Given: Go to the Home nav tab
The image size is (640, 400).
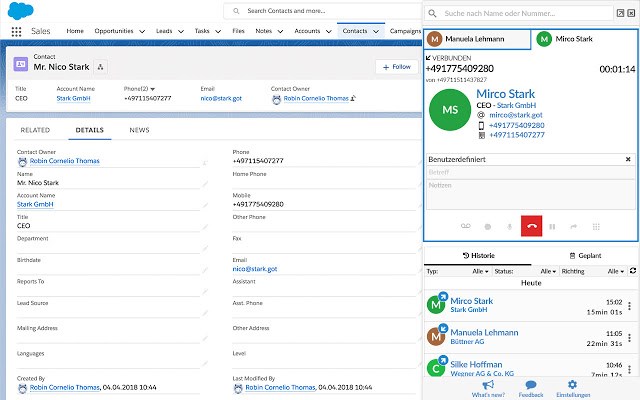Looking at the screenshot, I should point(75,31).
